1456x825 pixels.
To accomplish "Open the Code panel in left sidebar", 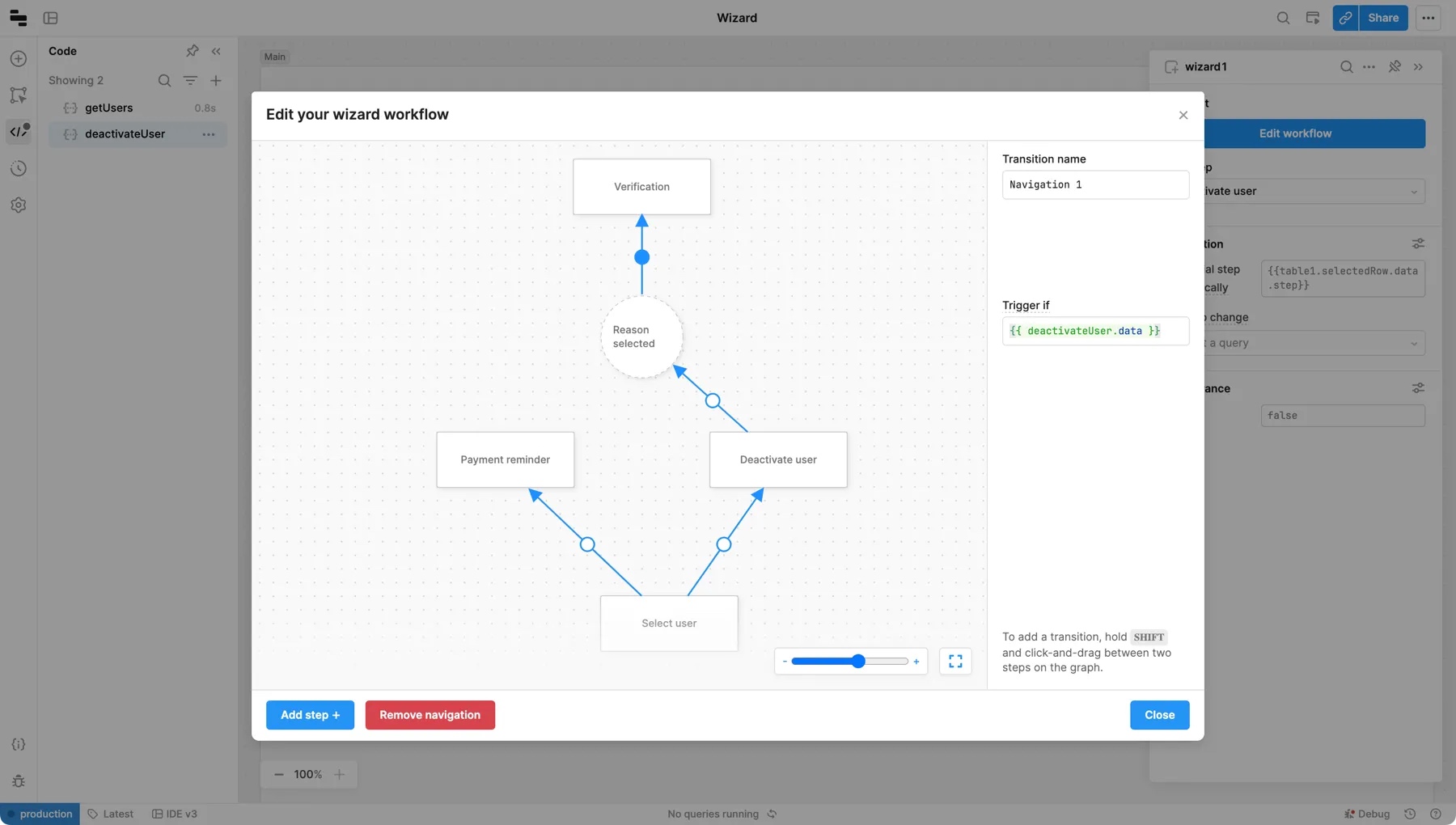I will [x=19, y=132].
